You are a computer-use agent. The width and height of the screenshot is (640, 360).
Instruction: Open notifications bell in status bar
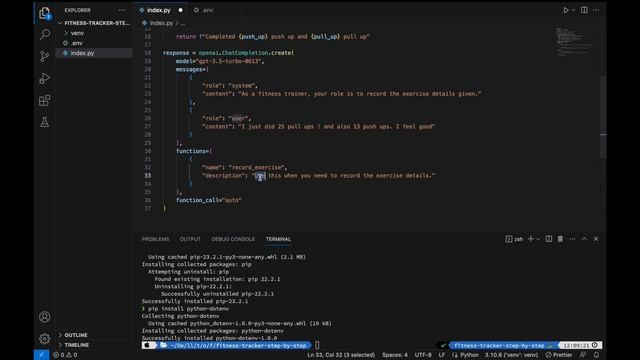[x=596, y=355]
